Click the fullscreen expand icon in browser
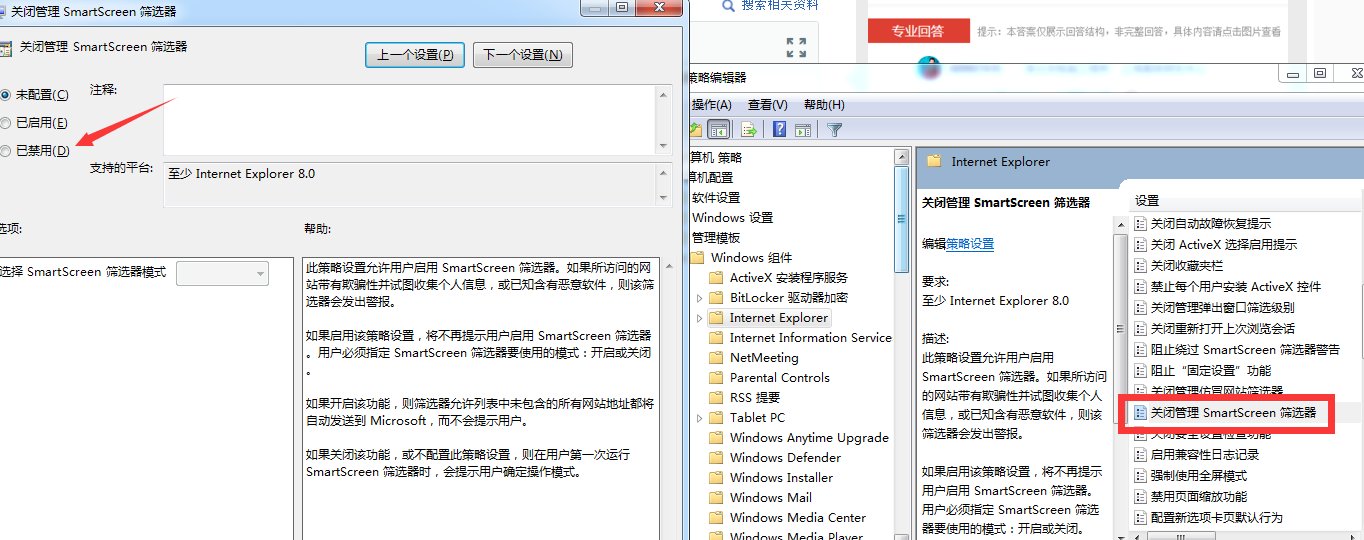Screen dimensions: 1364x540 [796, 47]
